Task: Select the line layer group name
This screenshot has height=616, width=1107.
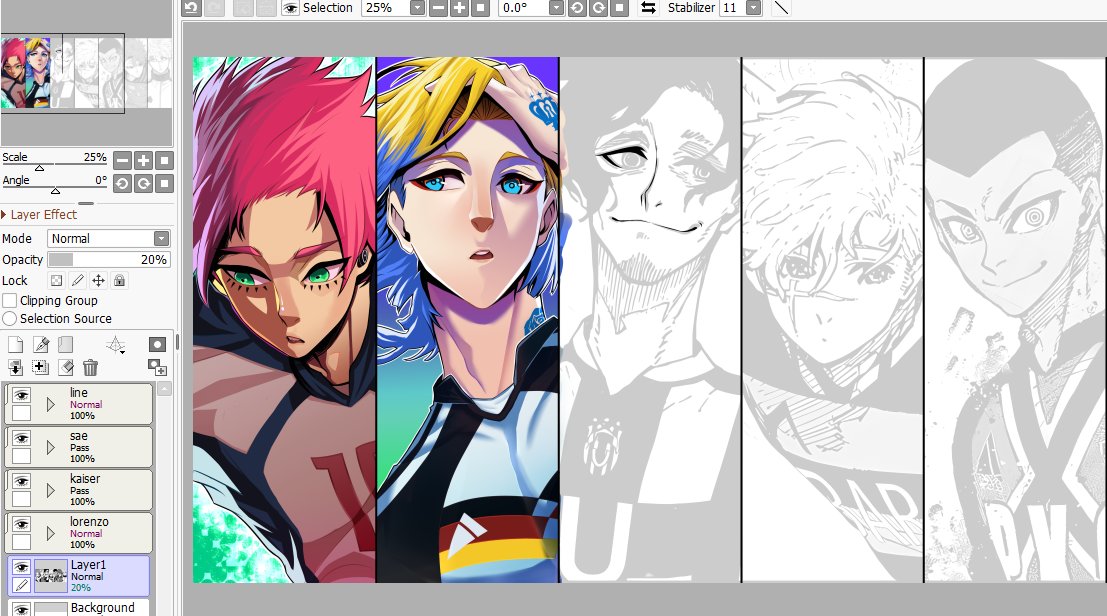Action: [79, 392]
